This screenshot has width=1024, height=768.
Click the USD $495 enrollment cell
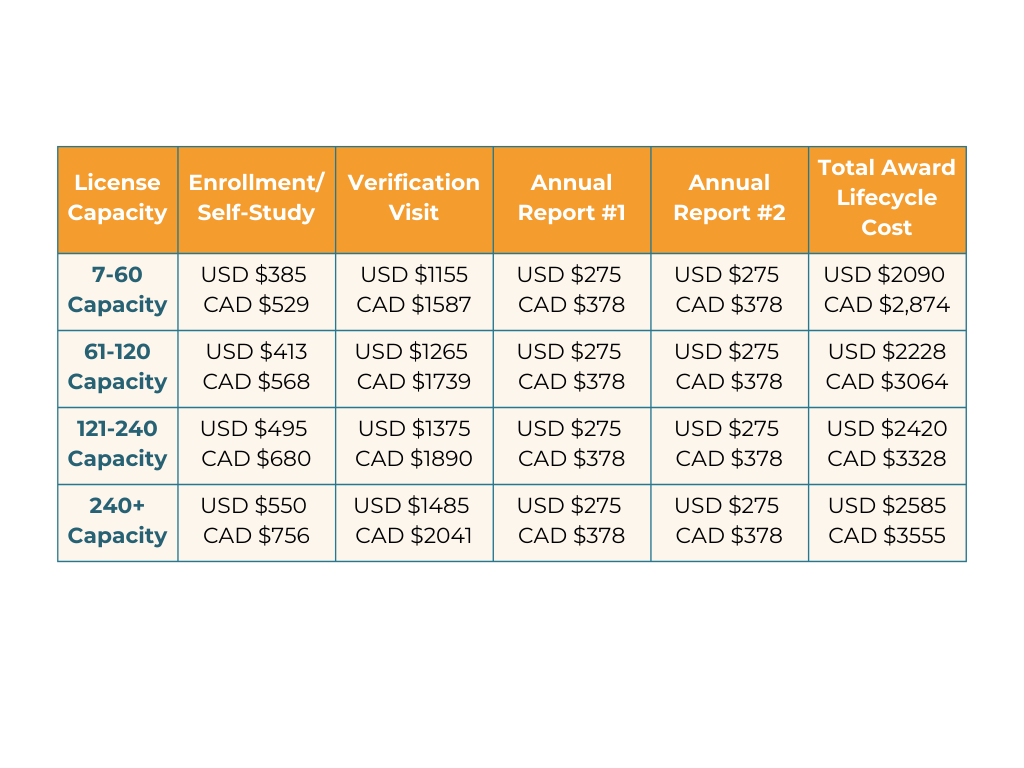coord(254,429)
